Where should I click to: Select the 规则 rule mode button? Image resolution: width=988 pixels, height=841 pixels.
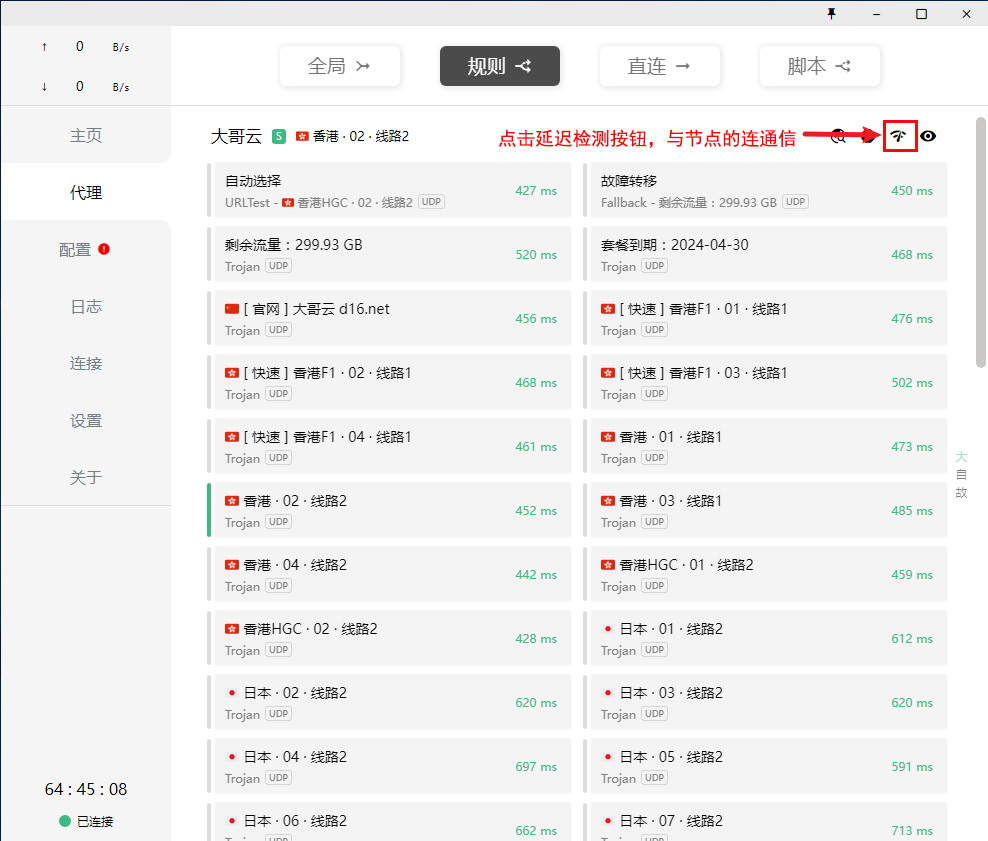tap(499, 66)
